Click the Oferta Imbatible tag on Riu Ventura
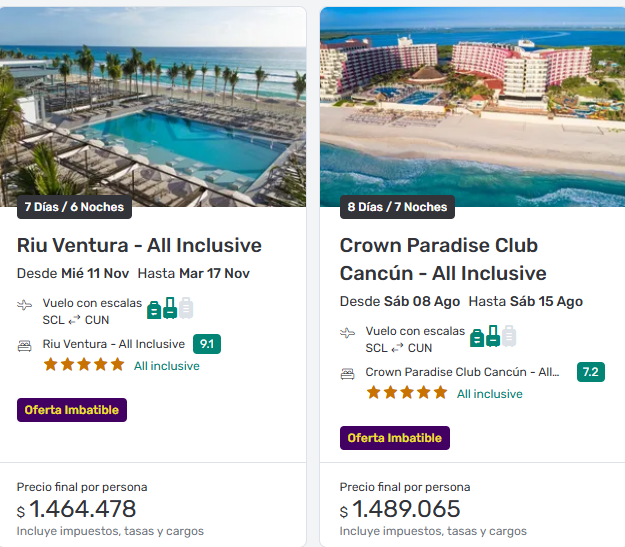Image resolution: width=625 pixels, height=547 pixels. tap(72, 410)
